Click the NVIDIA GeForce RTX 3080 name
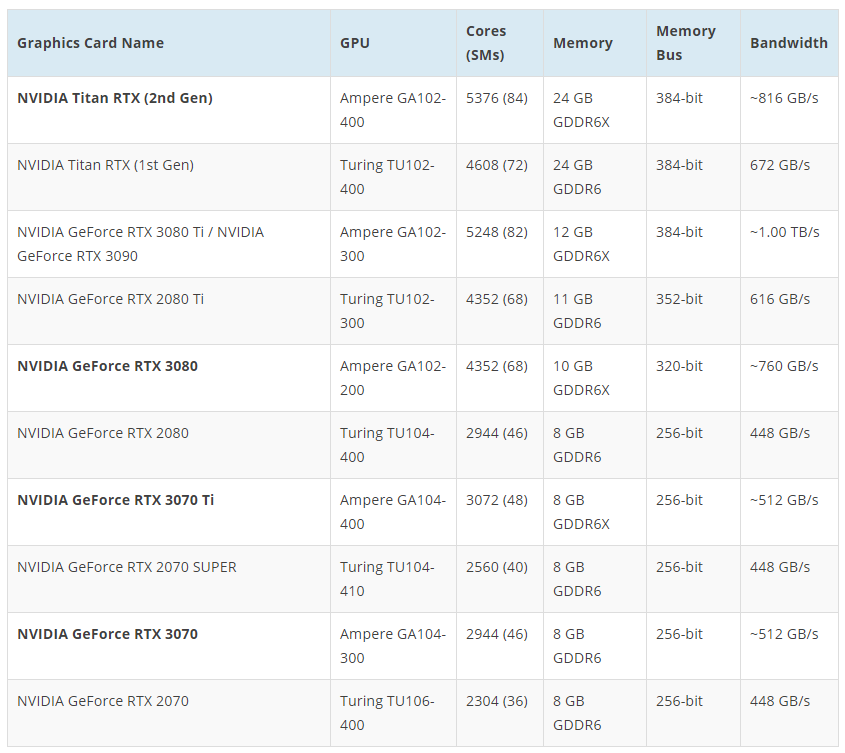Viewport: 845px width, 753px height. pyautogui.click(x=107, y=366)
